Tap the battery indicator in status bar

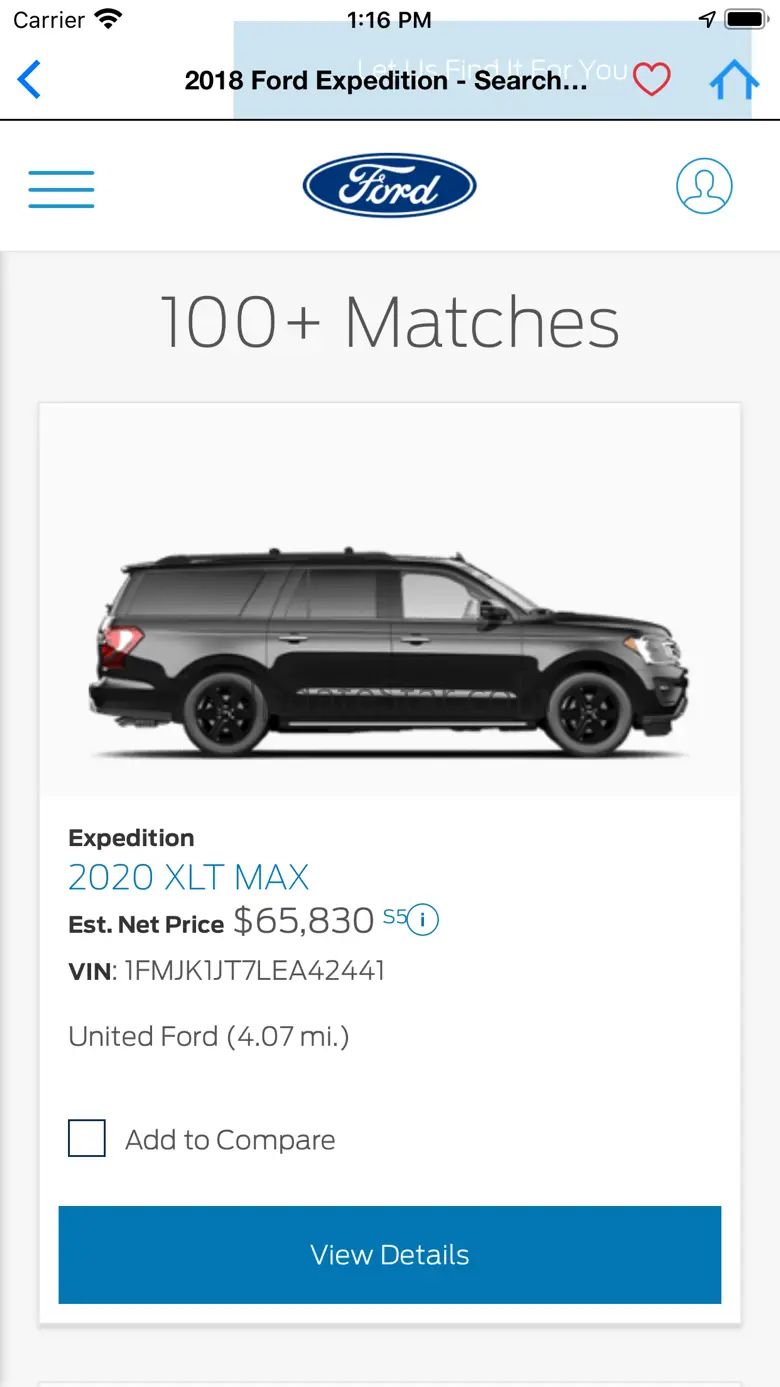[745, 19]
